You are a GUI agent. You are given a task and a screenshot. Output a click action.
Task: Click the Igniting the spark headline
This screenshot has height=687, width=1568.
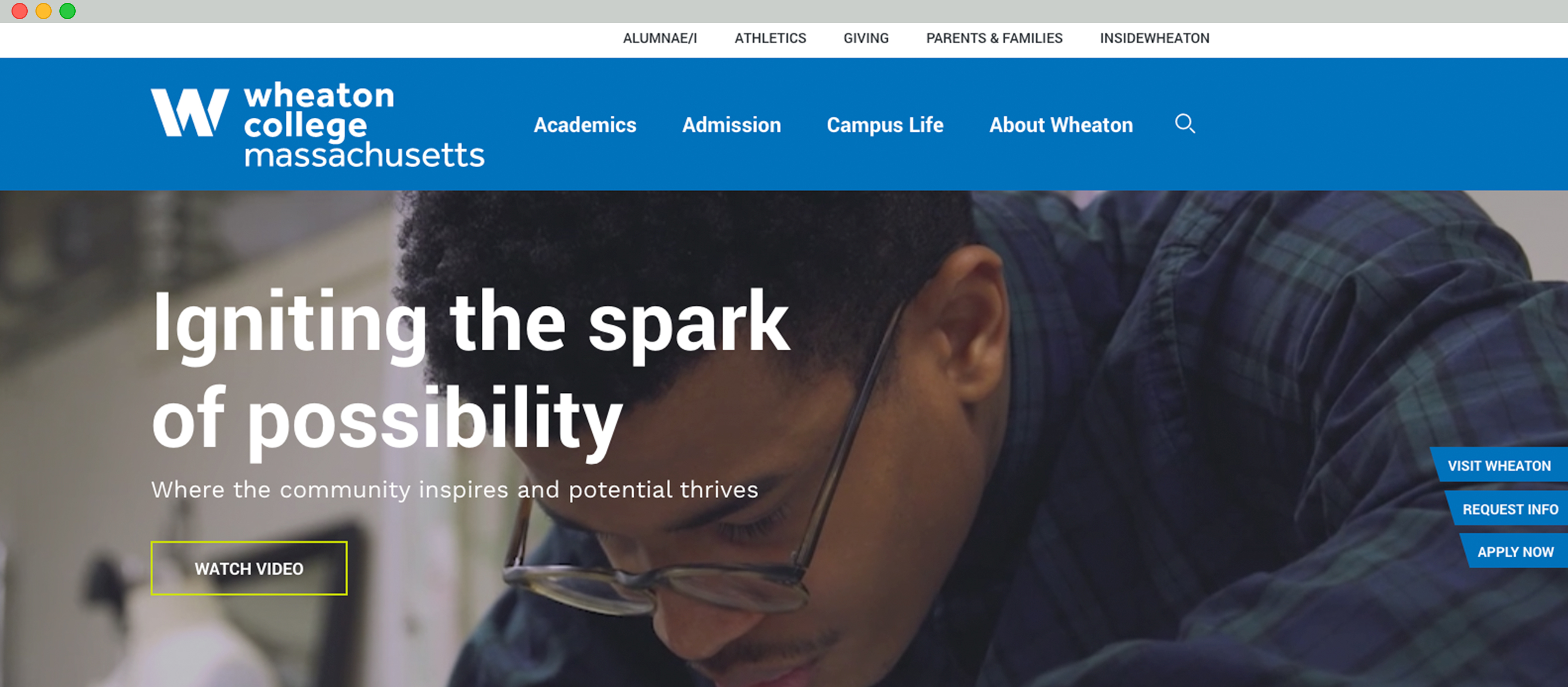(470, 371)
